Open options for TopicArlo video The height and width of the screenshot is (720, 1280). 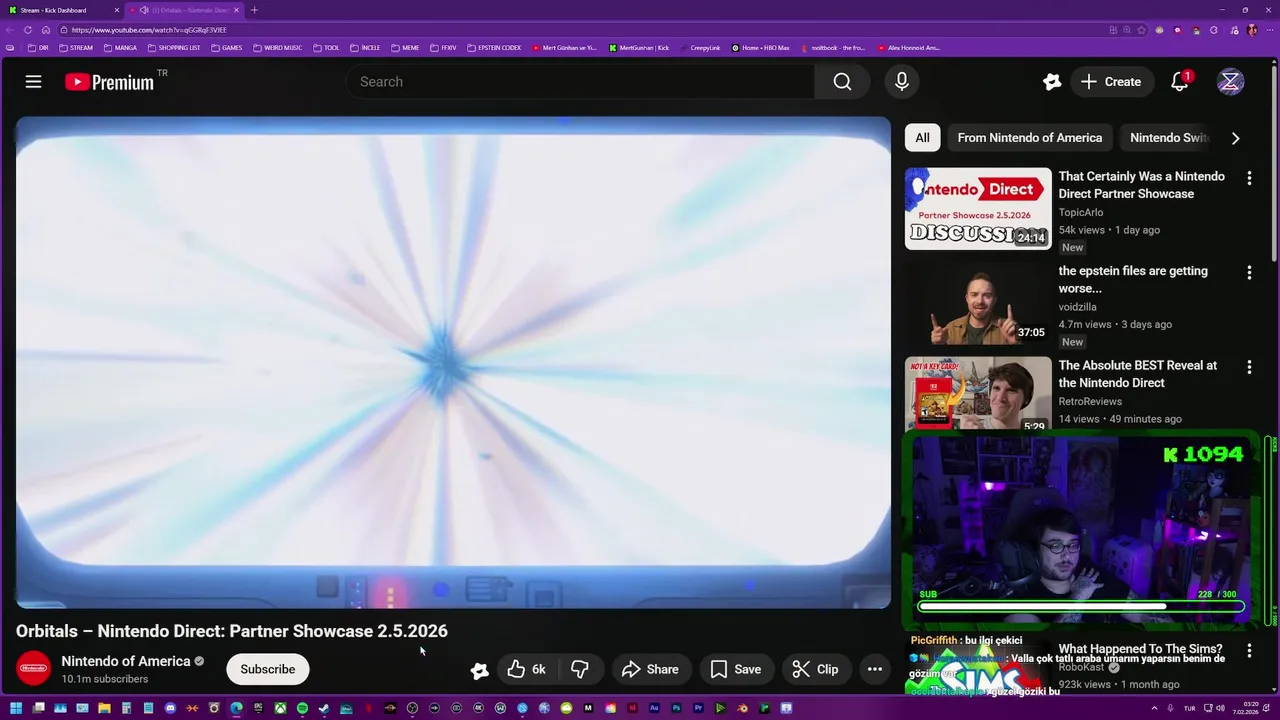1248,178
